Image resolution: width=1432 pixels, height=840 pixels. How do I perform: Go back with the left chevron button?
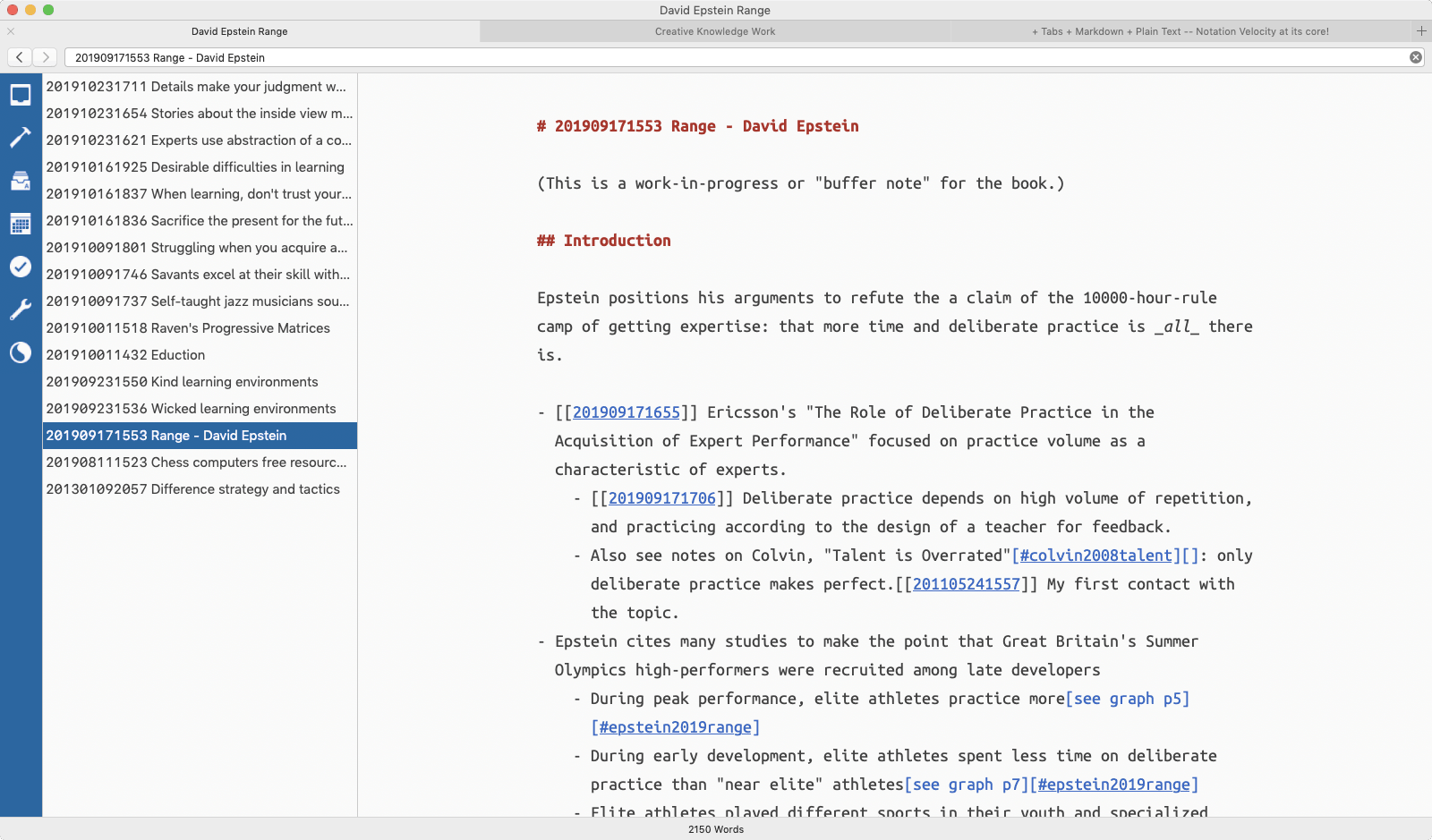click(20, 57)
